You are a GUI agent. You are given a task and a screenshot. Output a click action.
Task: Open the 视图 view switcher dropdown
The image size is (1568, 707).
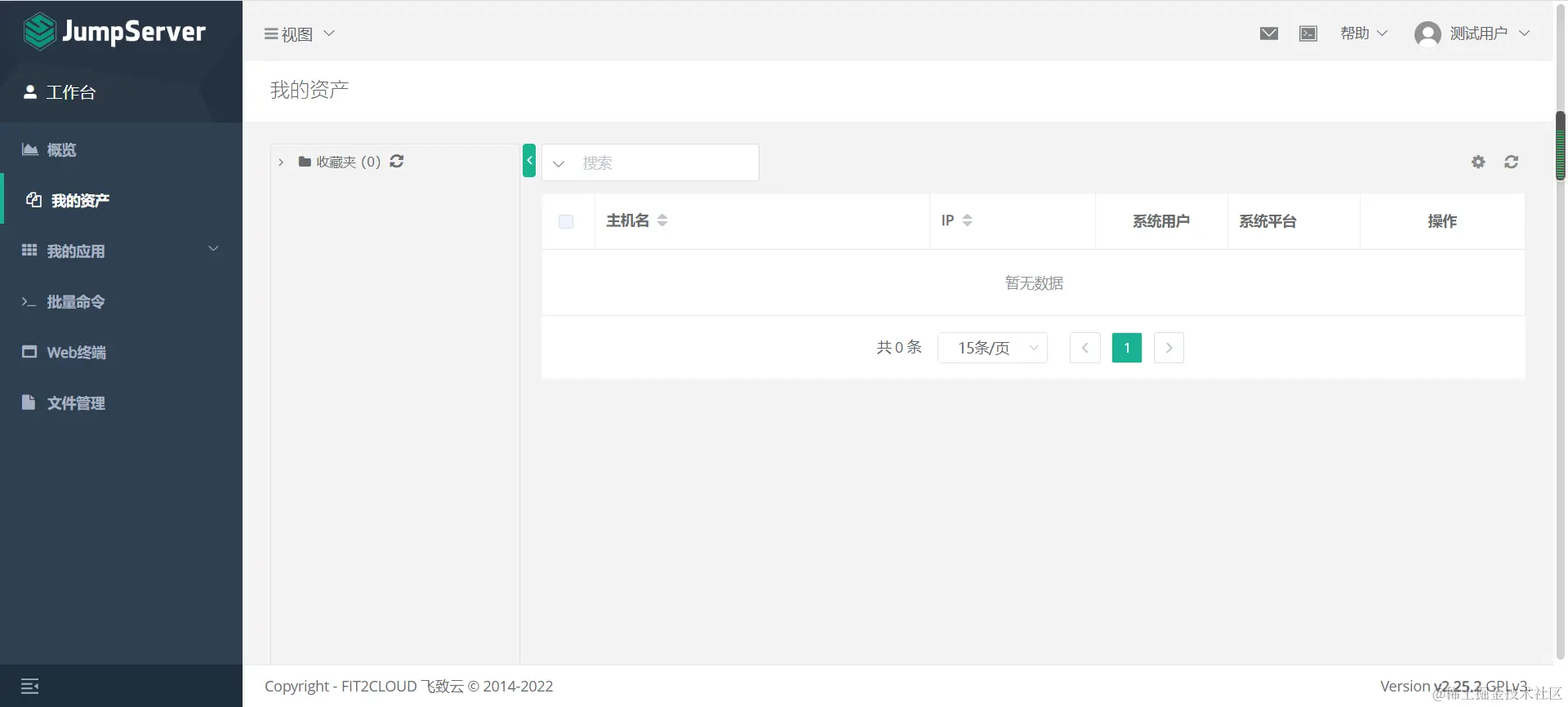pyautogui.click(x=299, y=34)
